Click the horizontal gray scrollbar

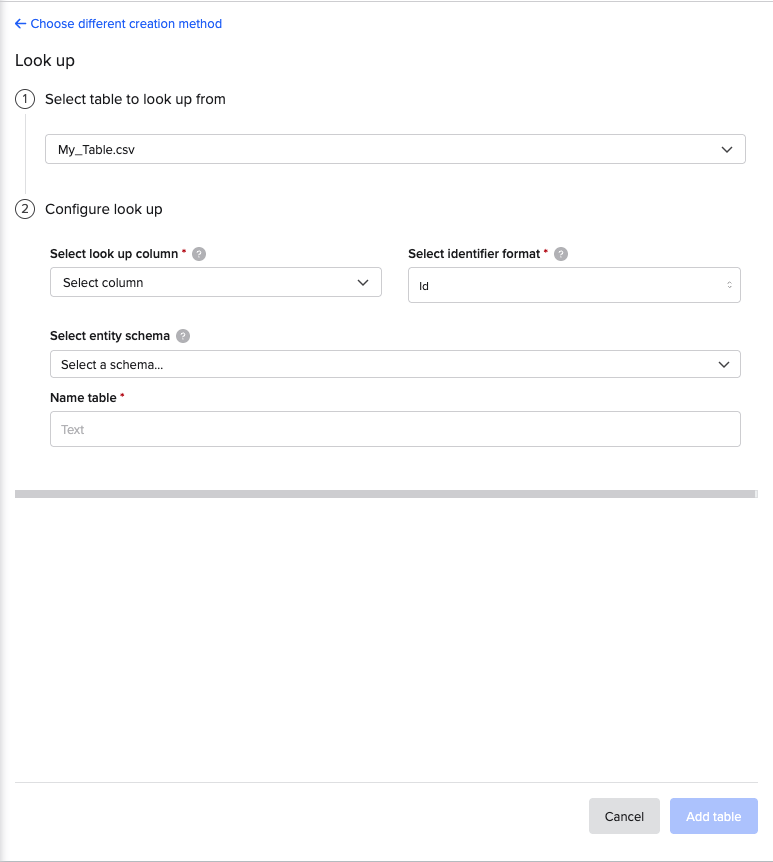(385, 493)
